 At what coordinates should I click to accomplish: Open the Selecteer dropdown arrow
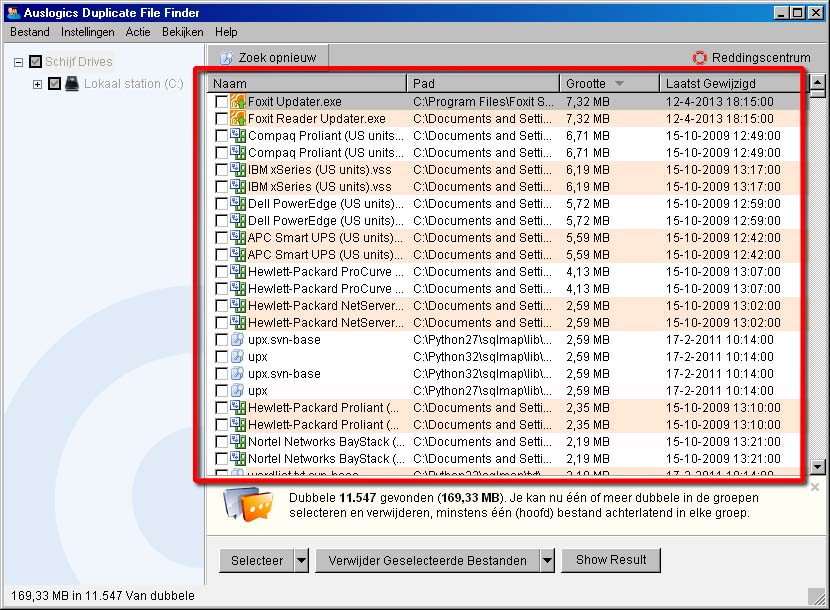click(x=301, y=560)
